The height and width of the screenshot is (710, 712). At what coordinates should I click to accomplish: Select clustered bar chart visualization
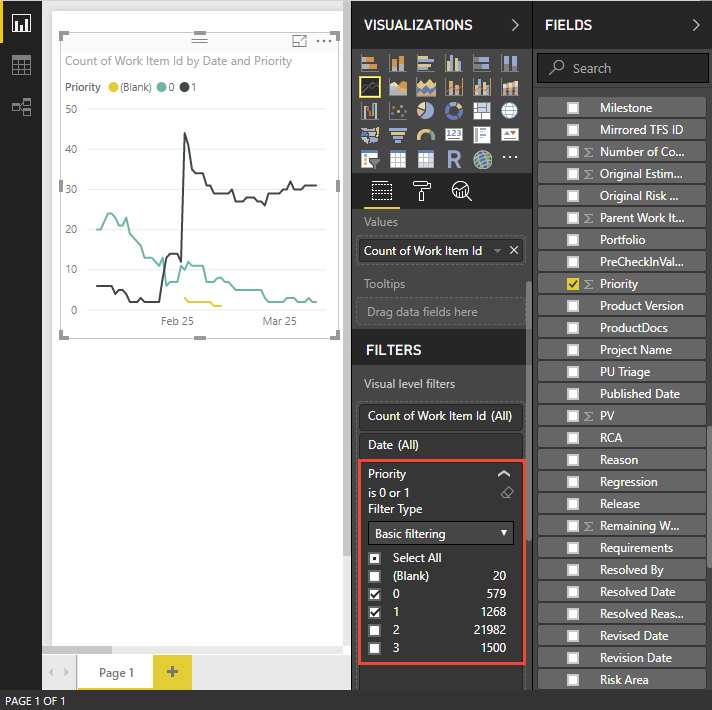pyautogui.click(x=425, y=63)
